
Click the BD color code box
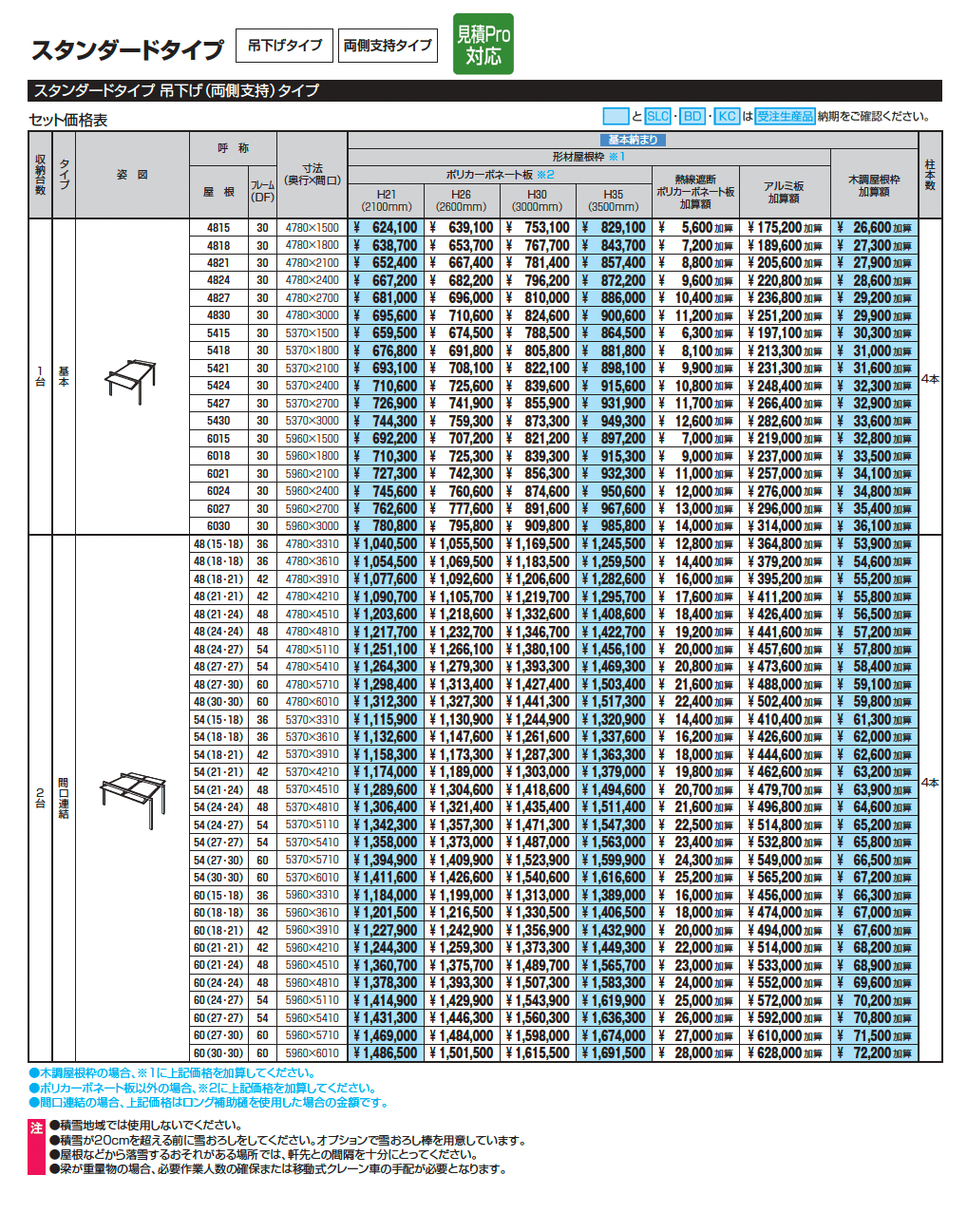tap(692, 116)
